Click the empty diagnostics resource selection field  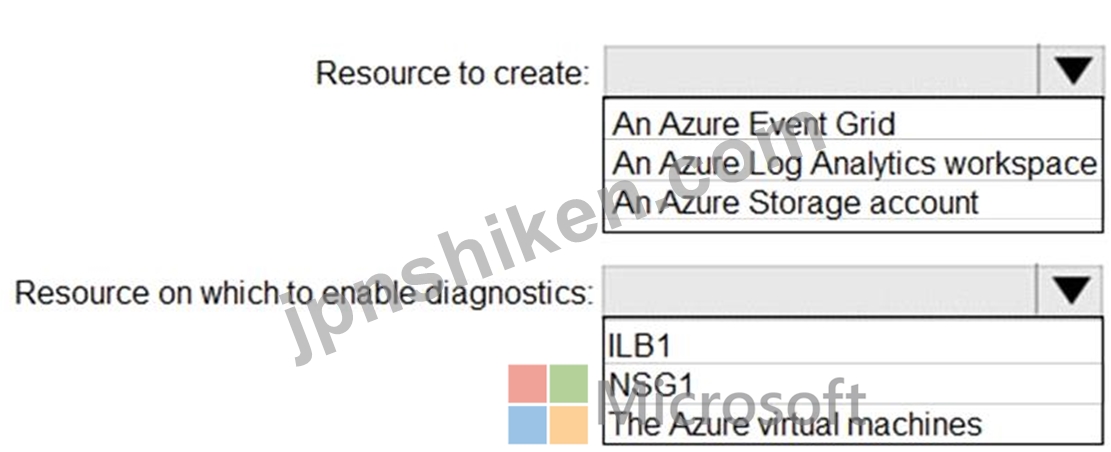(820, 290)
